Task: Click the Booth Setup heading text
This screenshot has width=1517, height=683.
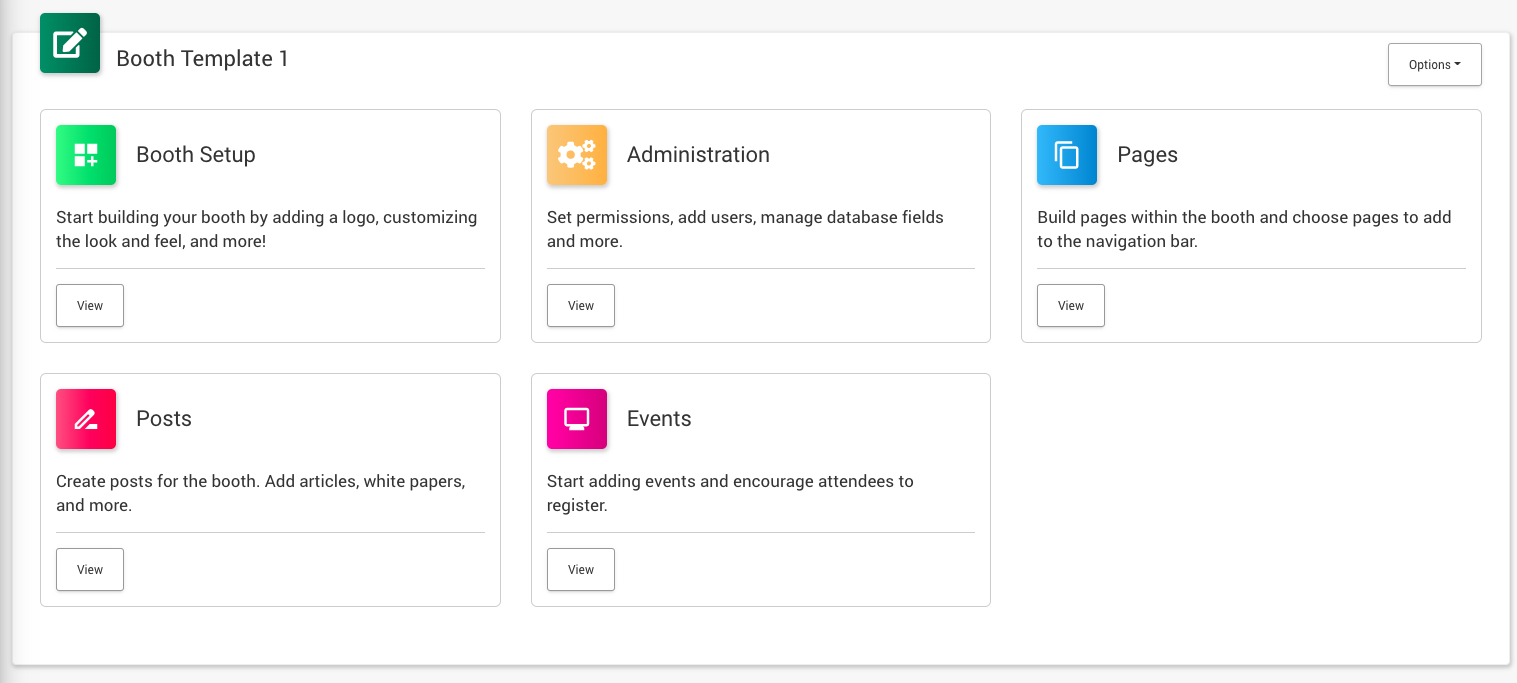Action: click(196, 155)
